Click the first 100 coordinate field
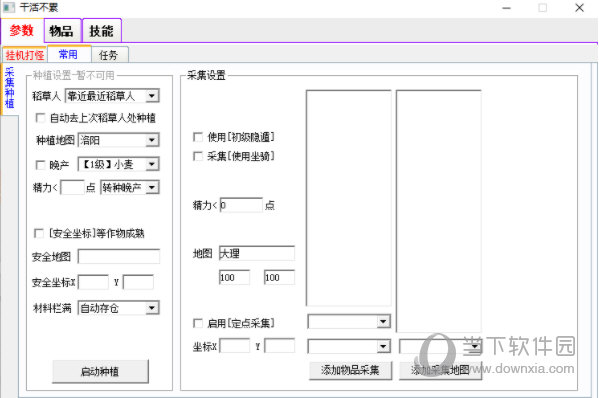 [x=235, y=277]
